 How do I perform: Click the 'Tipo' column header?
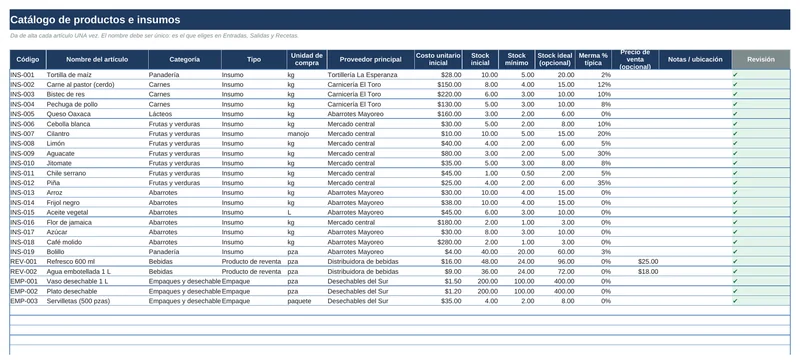(x=254, y=60)
